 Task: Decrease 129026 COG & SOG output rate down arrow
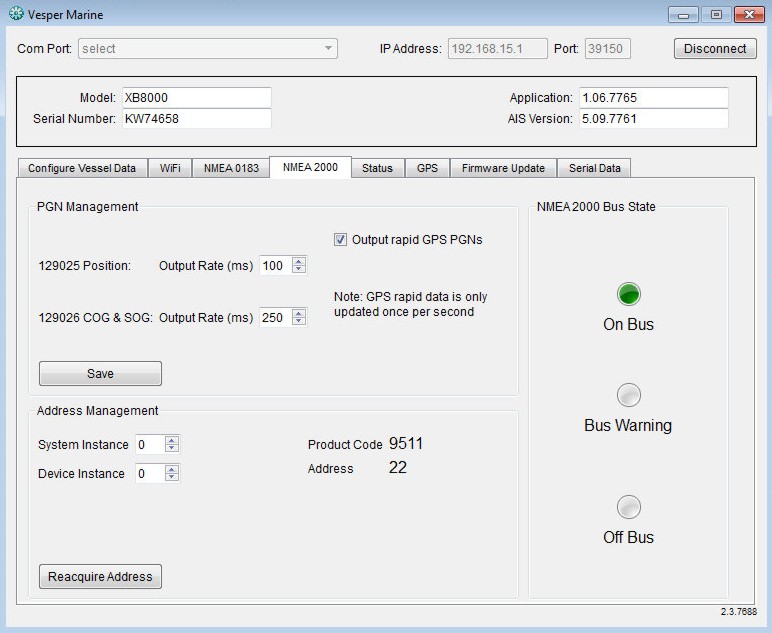tap(299, 322)
